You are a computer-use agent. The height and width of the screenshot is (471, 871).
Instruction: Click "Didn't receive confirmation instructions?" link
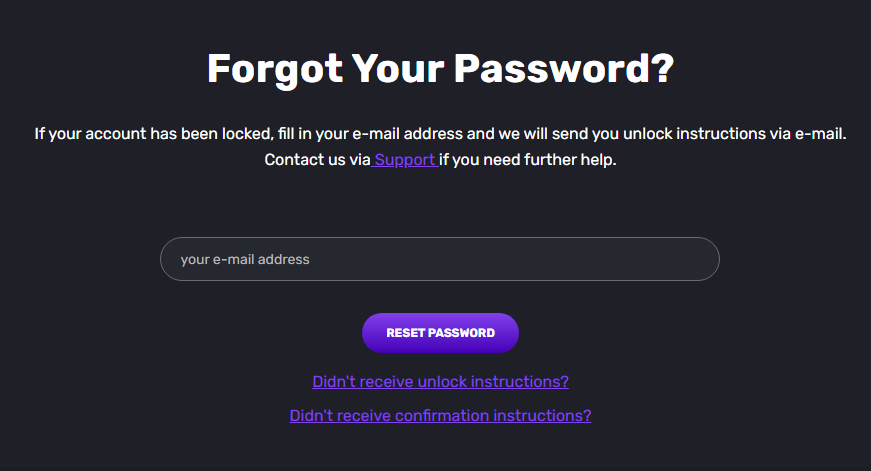click(440, 415)
